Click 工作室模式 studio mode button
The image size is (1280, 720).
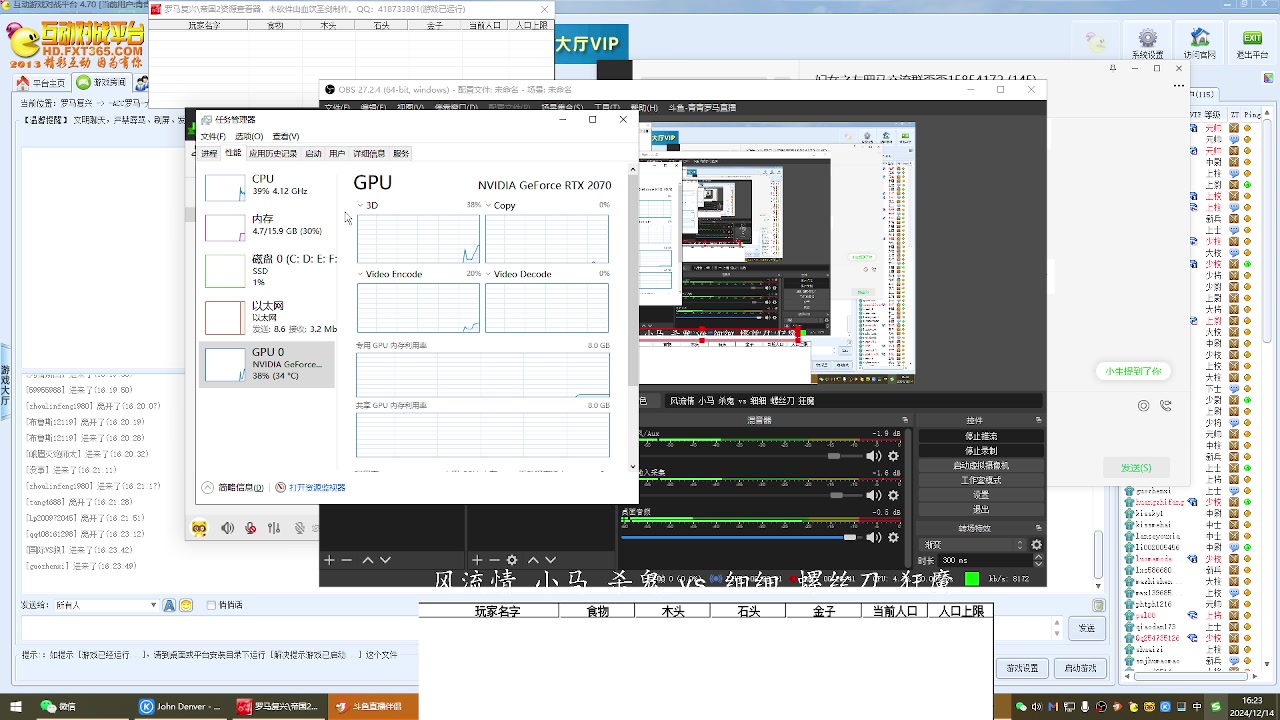pos(981,480)
